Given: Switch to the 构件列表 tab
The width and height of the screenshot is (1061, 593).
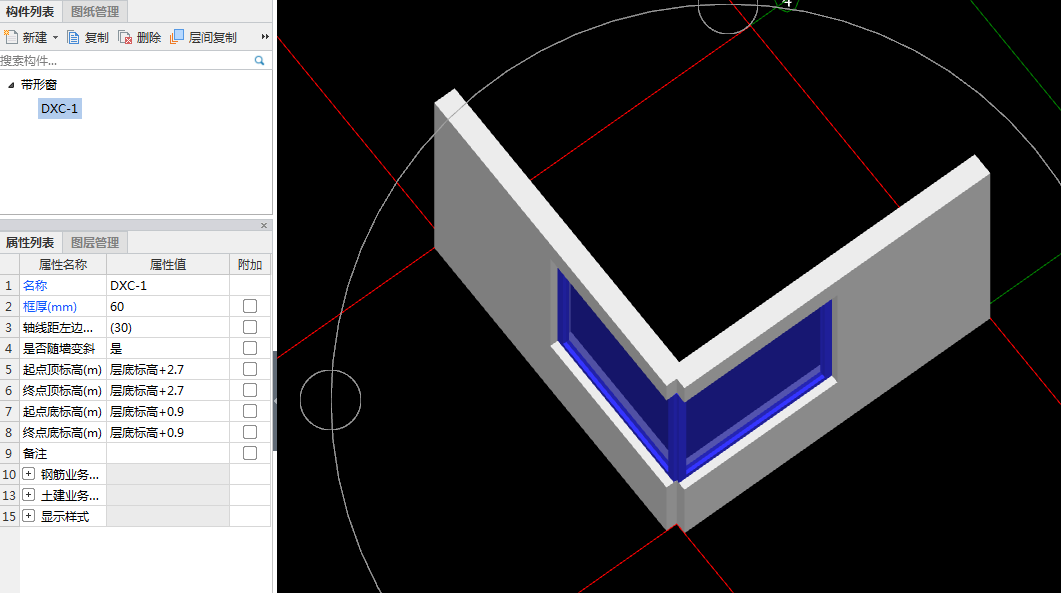Looking at the screenshot, I should coord(30,12).
